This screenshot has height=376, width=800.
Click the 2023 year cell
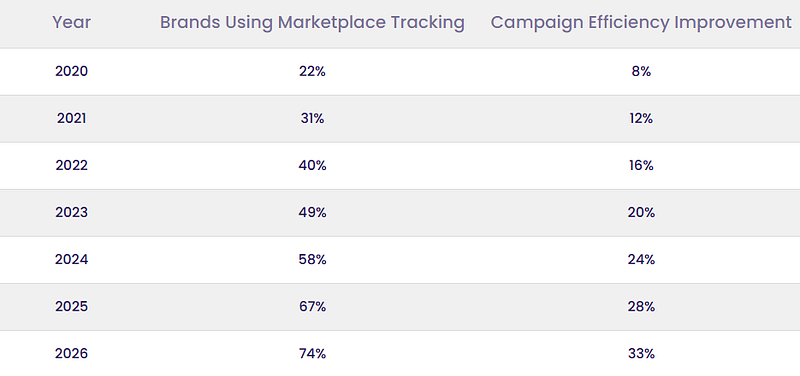pos(71,212)
